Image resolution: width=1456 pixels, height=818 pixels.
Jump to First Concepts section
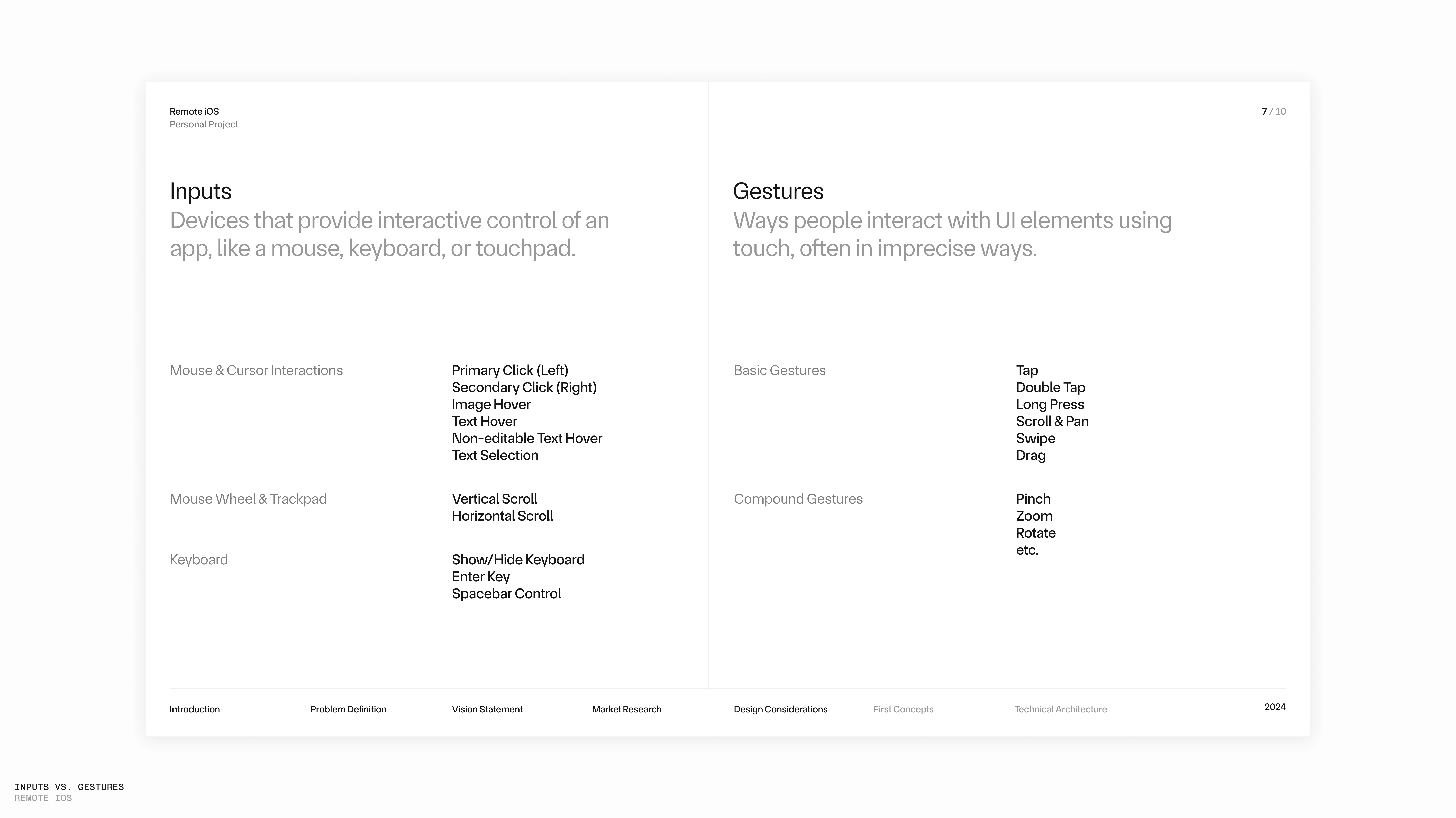(903, 709)
